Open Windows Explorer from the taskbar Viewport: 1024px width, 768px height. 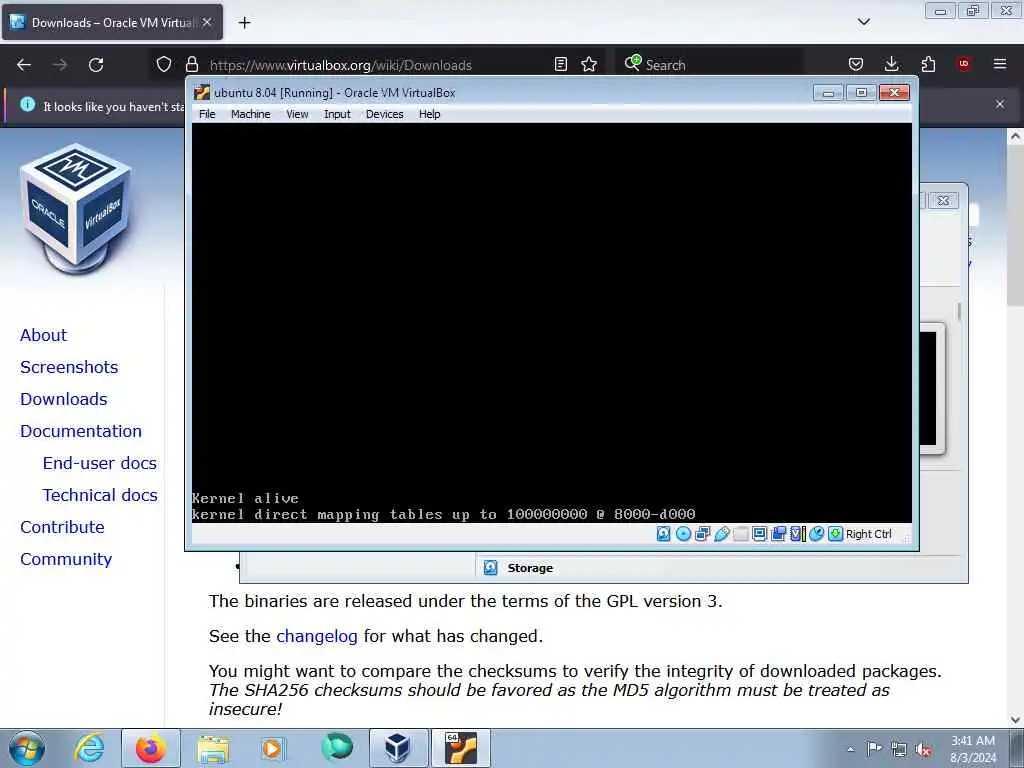point(213,748)
